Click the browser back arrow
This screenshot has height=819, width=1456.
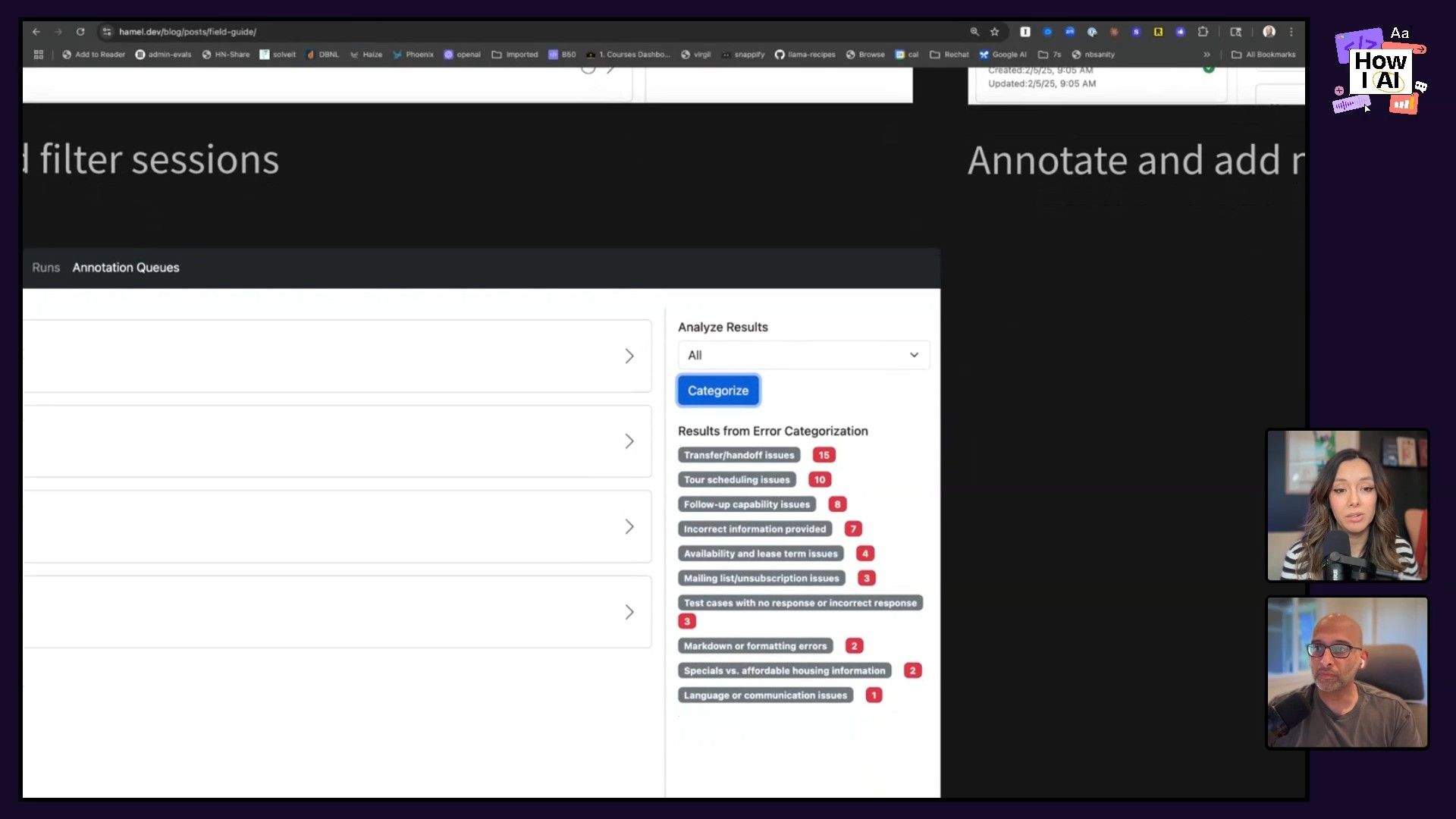pyautogui.click(x=36, y=32)
